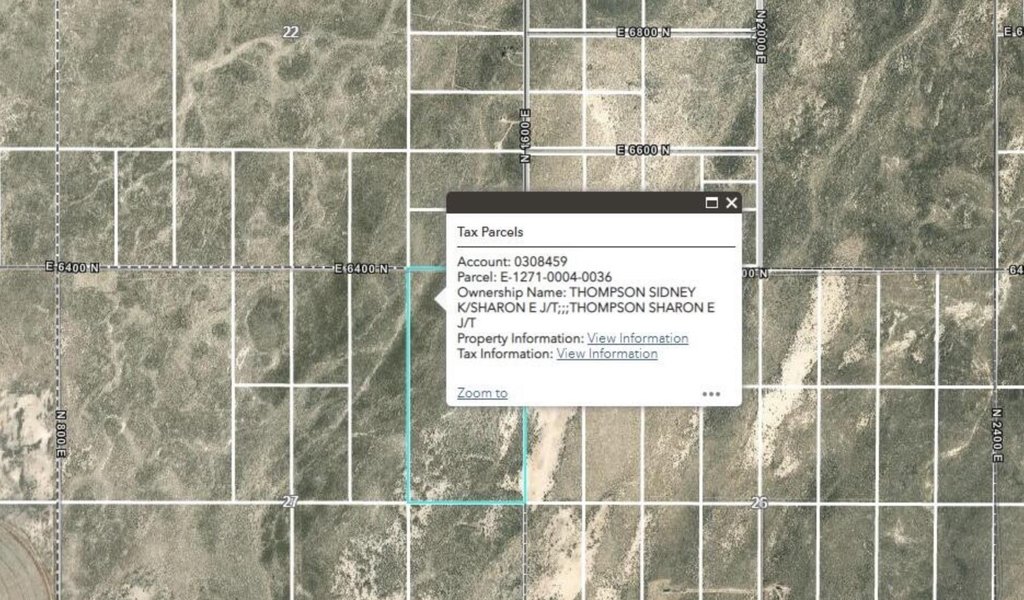The height and width of the screenshot is (600, 1024).
Task: Click the N 1600 E road label
Action: coord(525,136)
